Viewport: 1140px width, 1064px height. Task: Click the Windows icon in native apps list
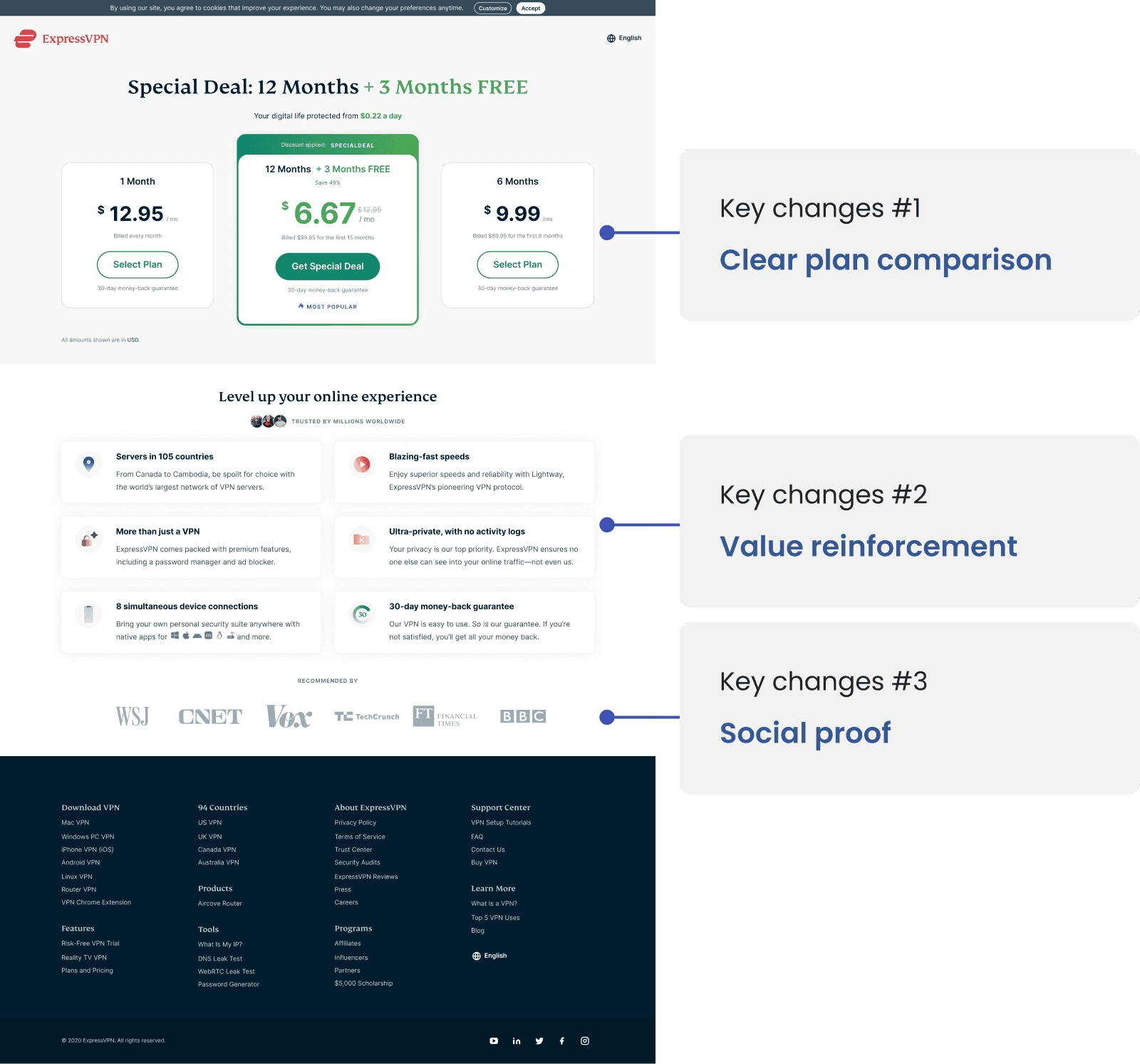175,636
